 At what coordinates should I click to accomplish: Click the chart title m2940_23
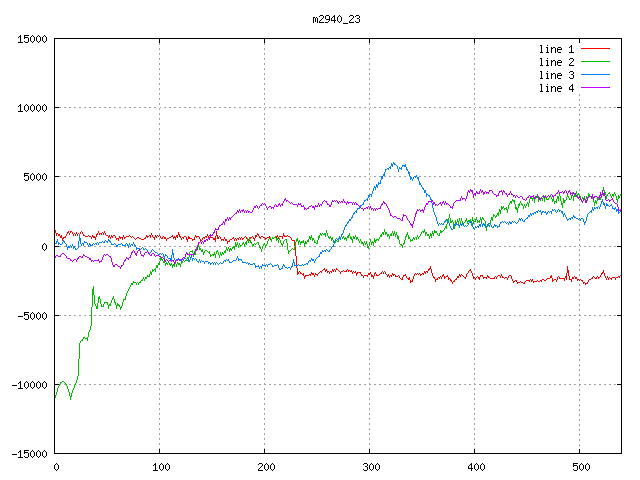tap(335, 19)
